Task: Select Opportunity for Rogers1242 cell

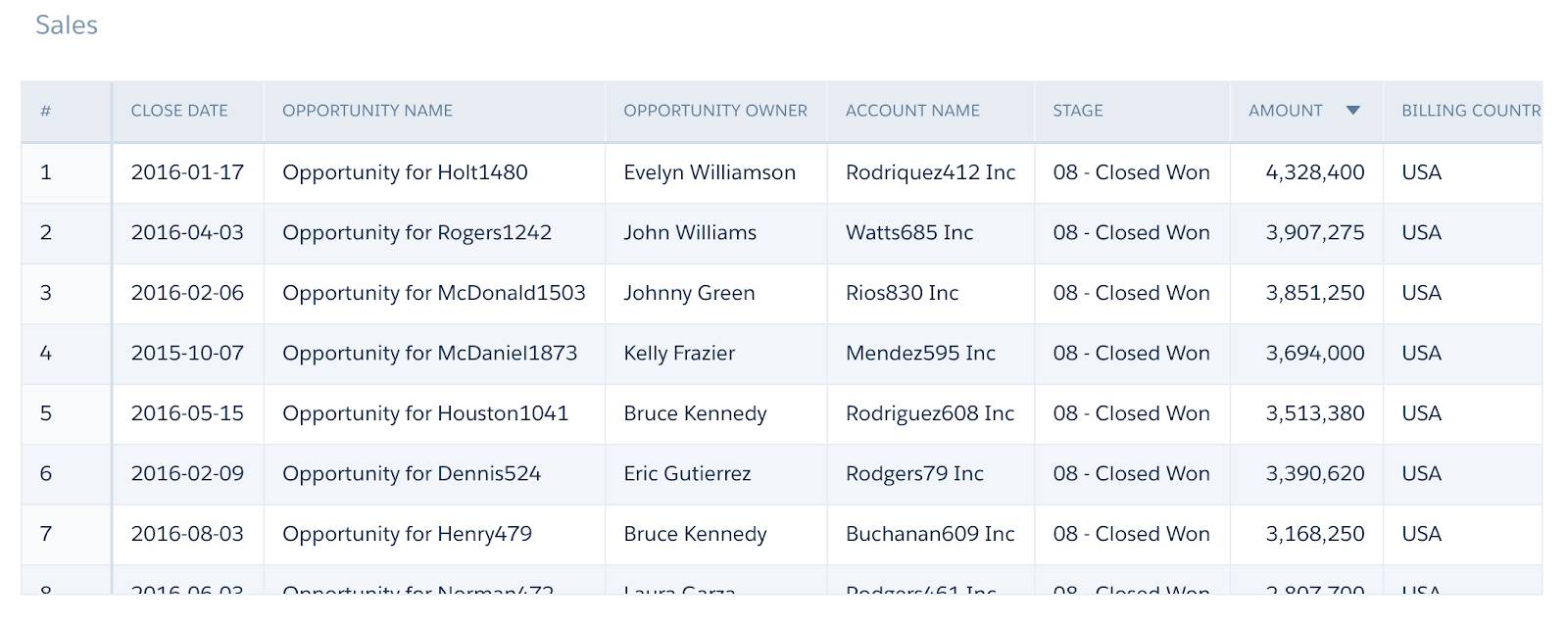Action: (434, 233)
